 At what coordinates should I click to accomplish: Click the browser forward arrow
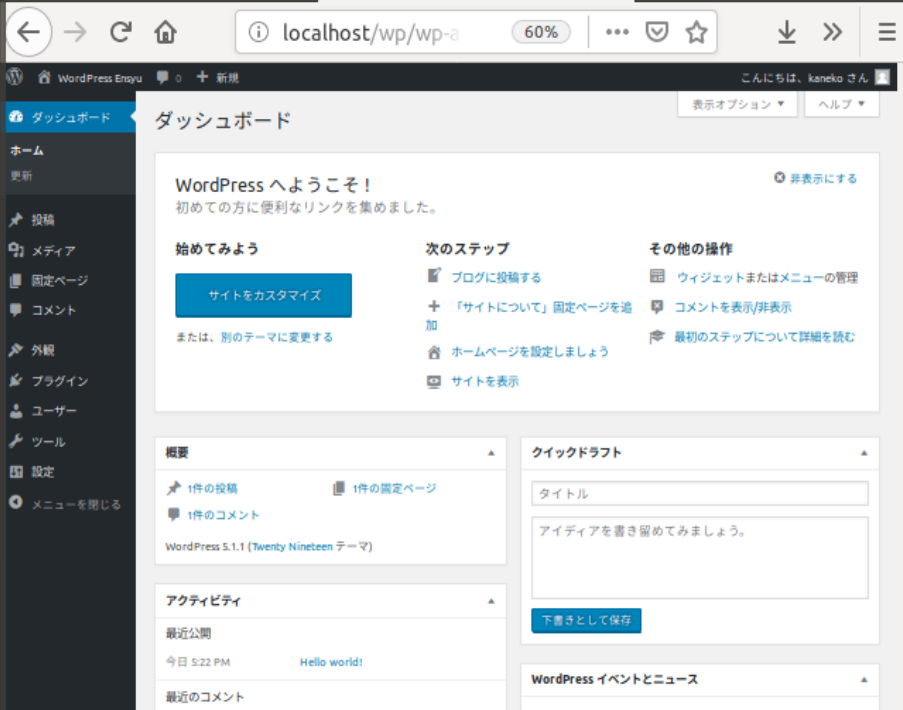tap(75, 32)
